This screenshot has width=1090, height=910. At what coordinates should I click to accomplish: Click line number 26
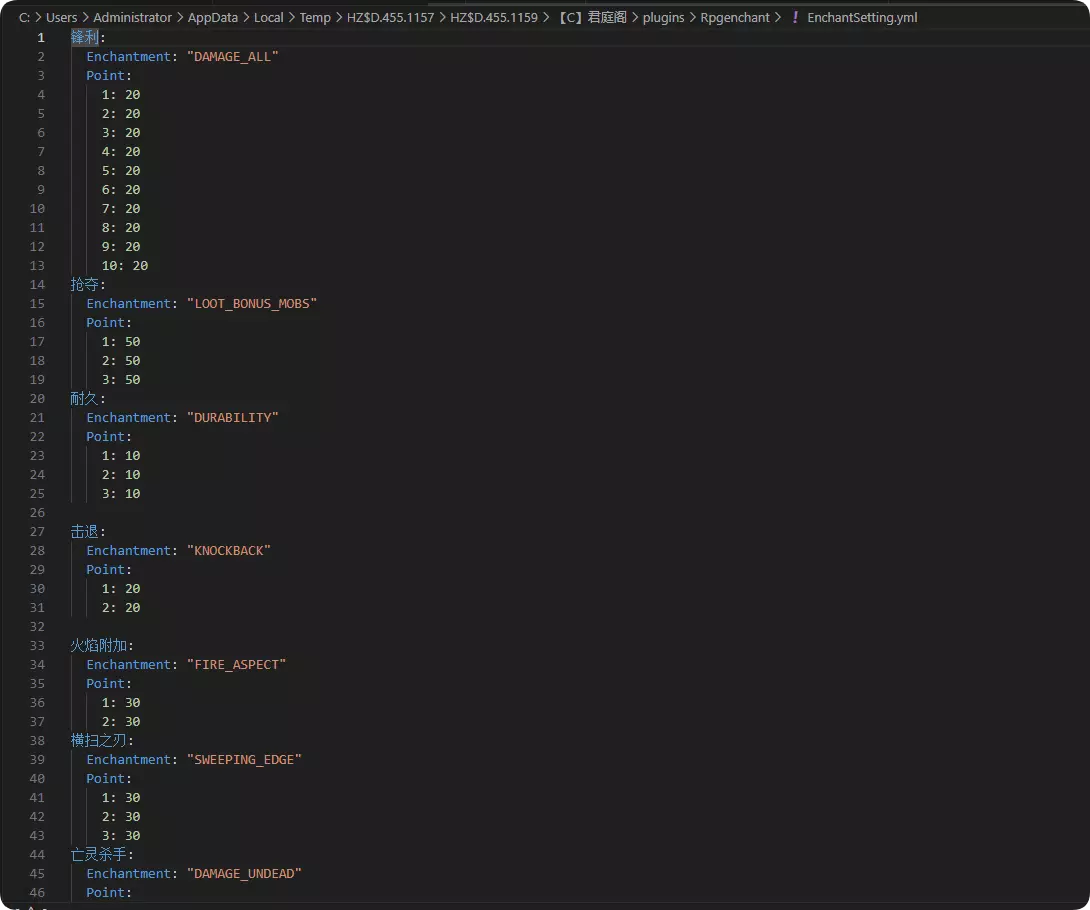coord(38,512)
